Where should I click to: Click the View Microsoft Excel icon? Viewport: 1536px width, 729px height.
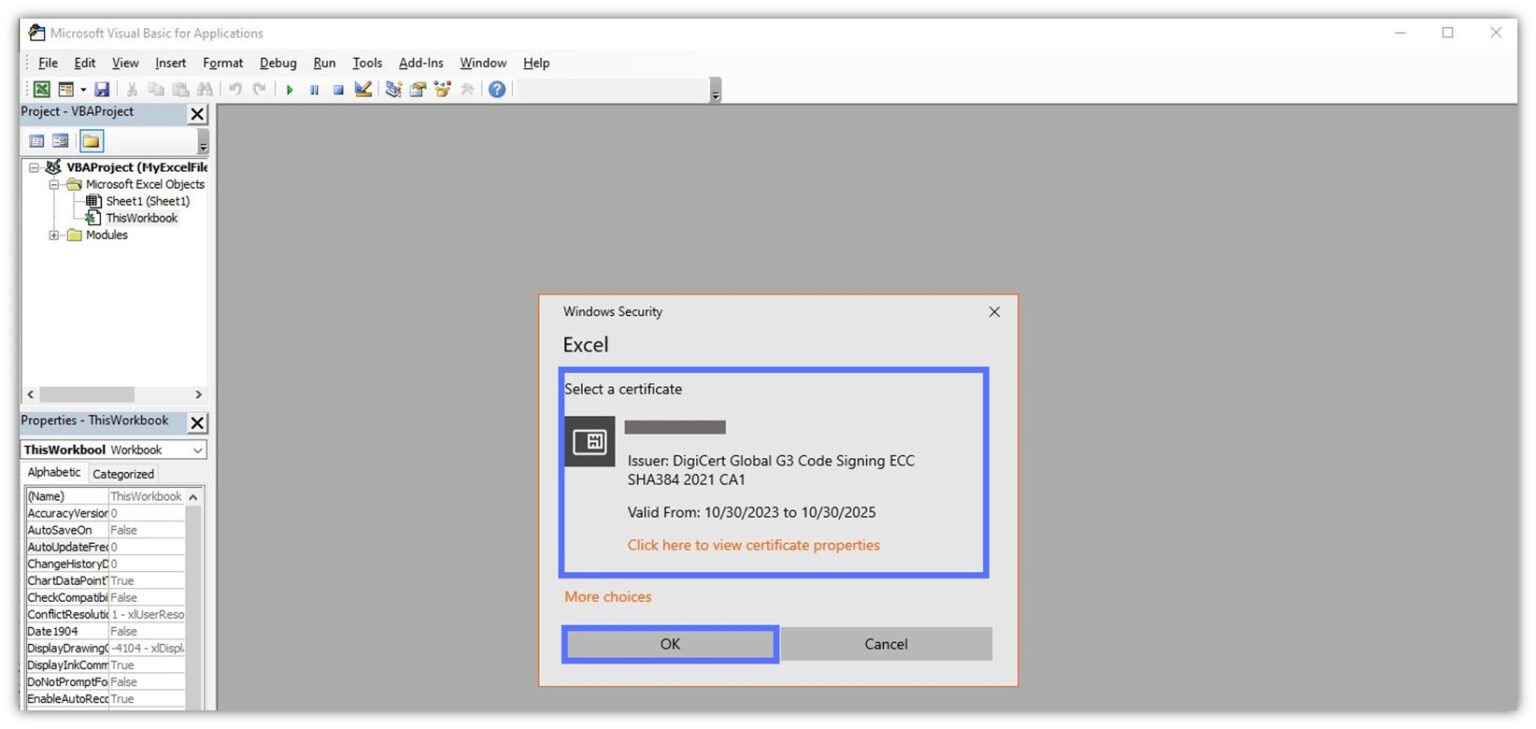[x=40, y=89]
